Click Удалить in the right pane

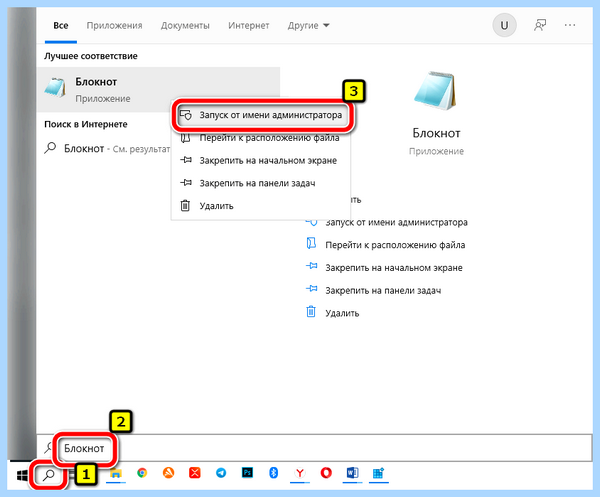(342, 313)
